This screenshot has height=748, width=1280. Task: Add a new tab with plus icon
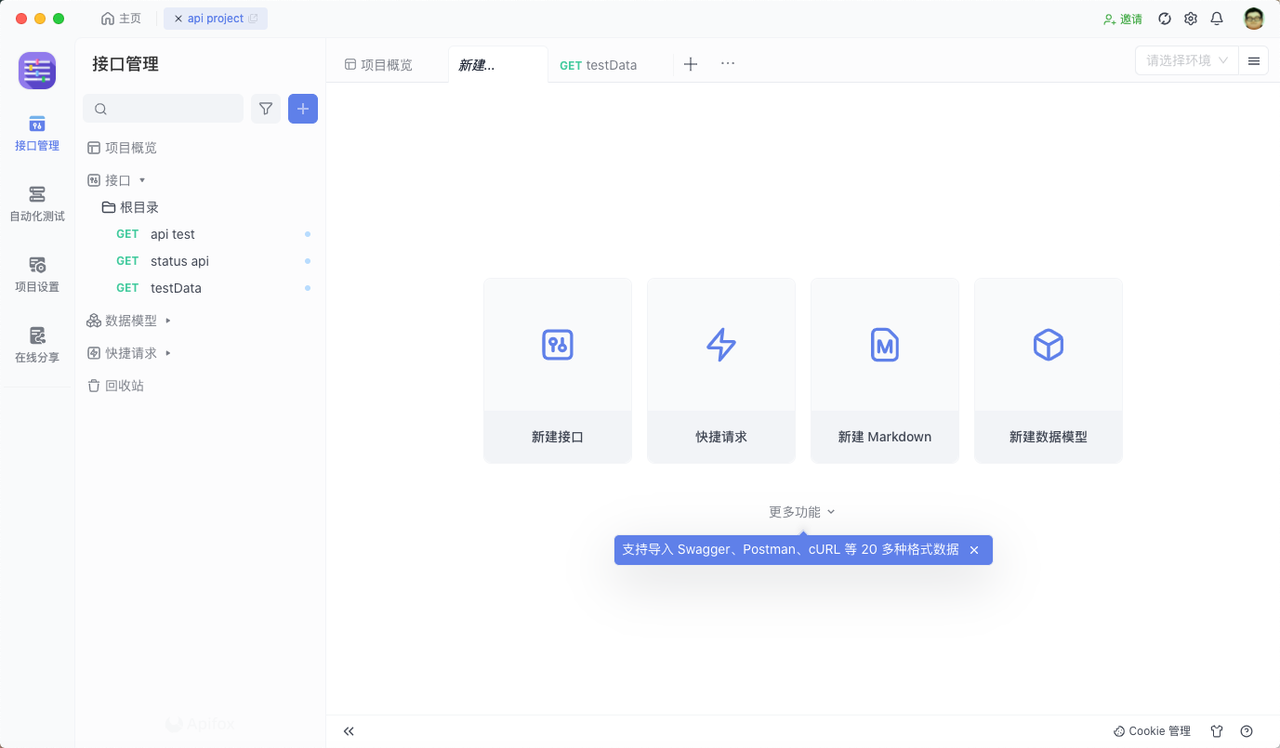pos(690,64)
